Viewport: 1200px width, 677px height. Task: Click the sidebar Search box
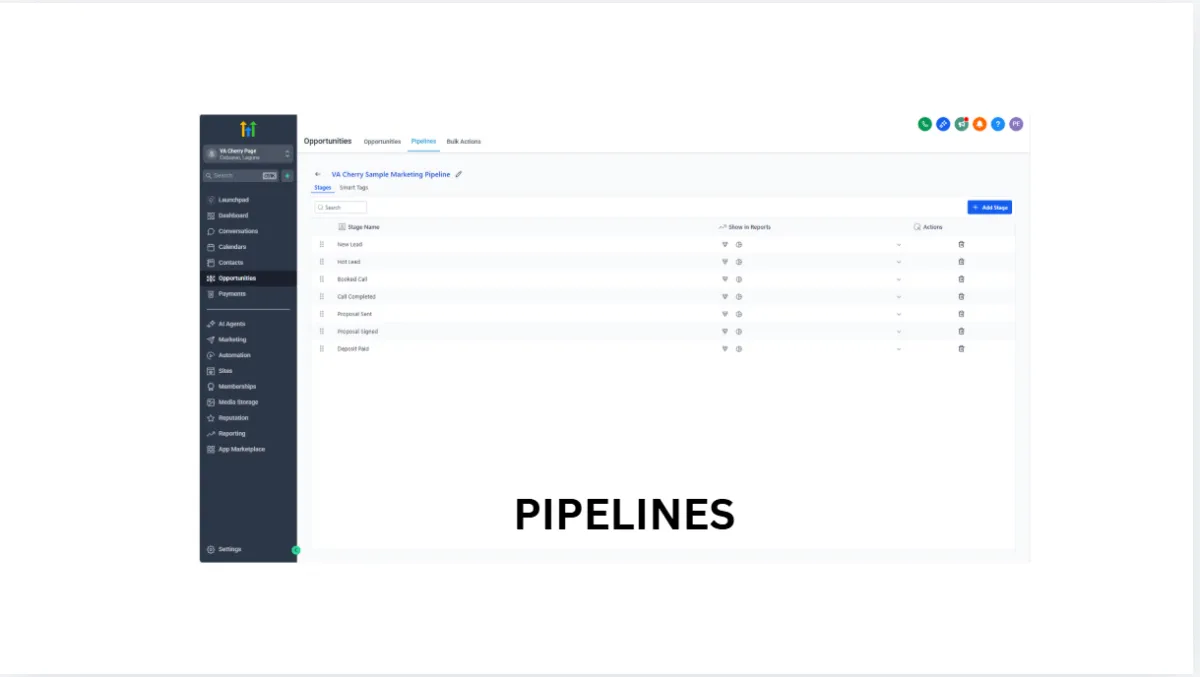(x=241, y=175)
